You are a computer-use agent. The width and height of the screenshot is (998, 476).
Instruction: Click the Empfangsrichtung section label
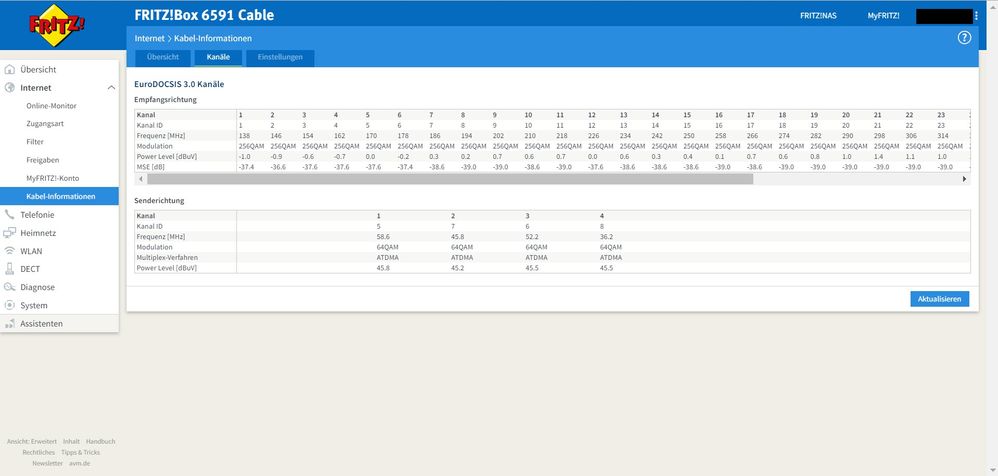(x=165, y=99)
